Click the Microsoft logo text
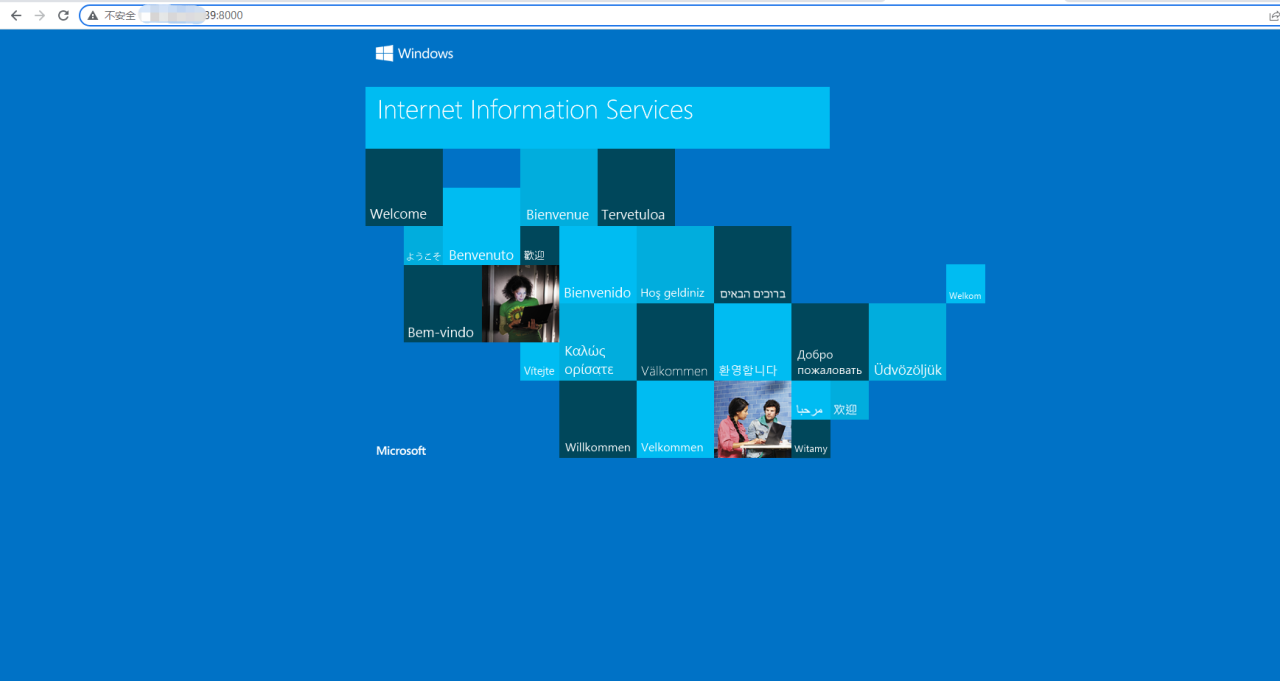The image size is (1280, 681). (x=401, y=451)
